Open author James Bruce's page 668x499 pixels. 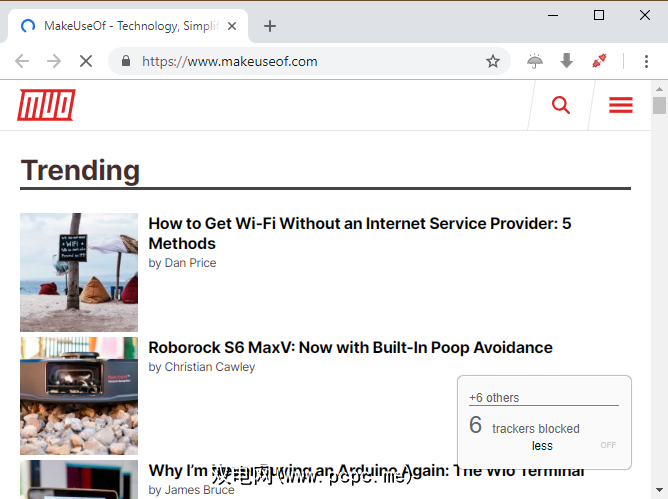(x=199, y=490)
